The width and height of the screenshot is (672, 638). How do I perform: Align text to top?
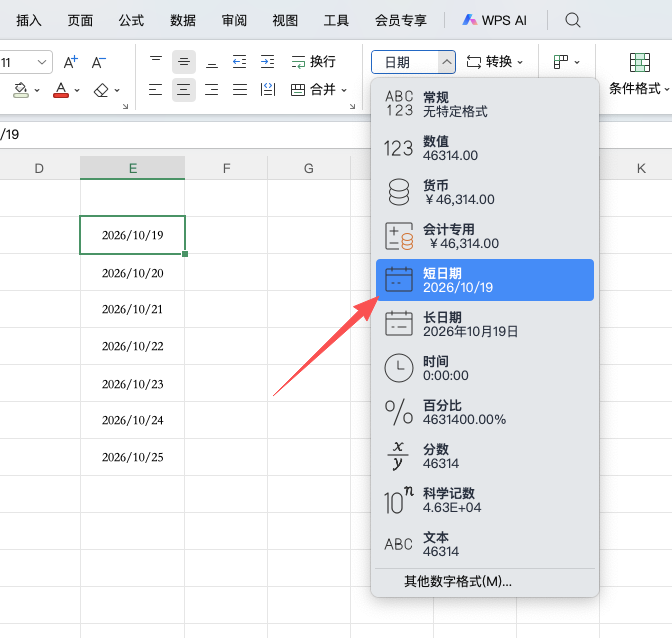pos(156,62)
